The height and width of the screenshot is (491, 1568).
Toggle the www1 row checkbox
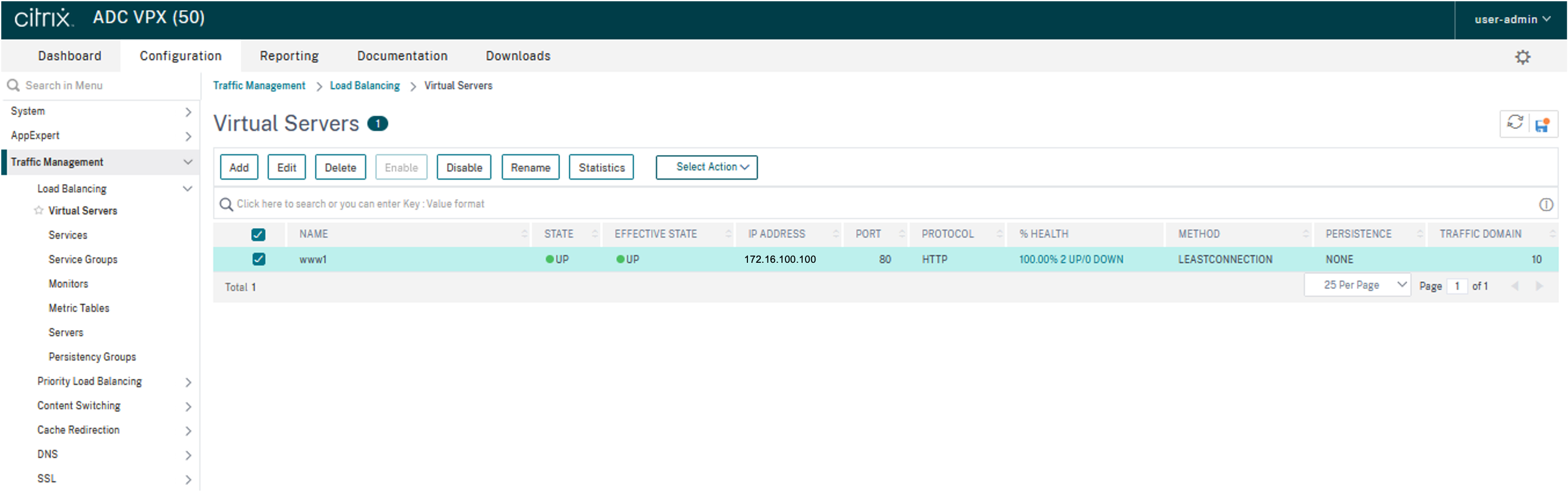(258, 259)
